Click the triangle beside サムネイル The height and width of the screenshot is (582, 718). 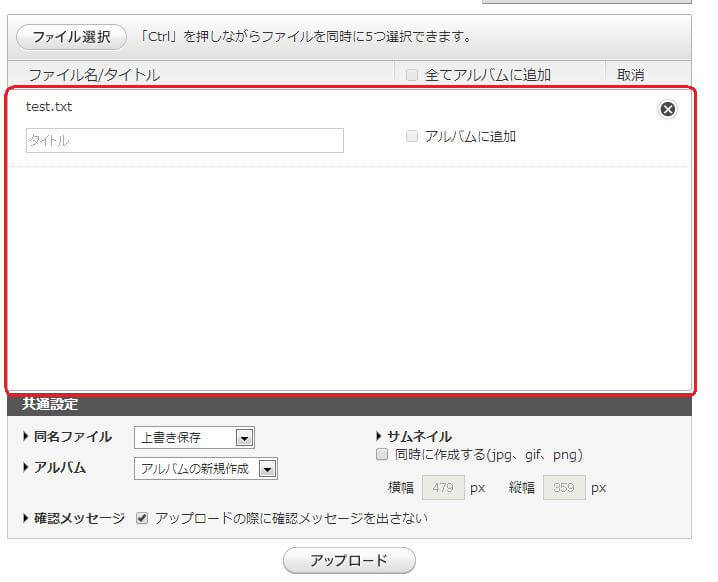click(x=379, y=436)
